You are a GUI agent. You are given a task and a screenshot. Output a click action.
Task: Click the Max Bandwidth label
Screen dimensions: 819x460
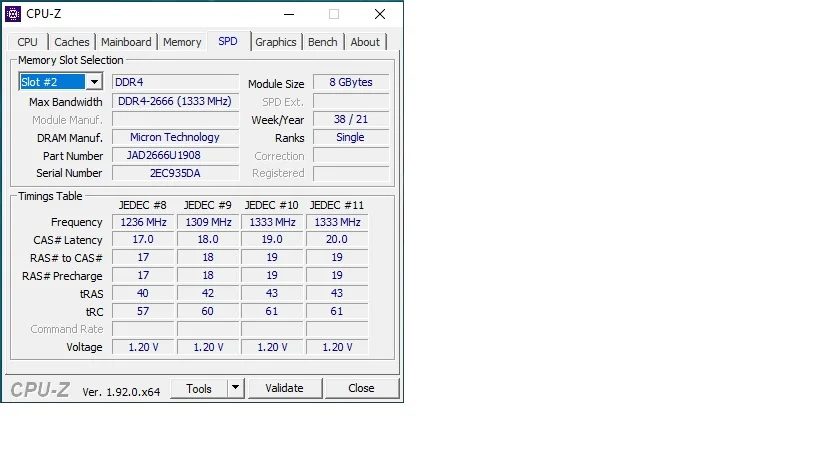point(66,102)
